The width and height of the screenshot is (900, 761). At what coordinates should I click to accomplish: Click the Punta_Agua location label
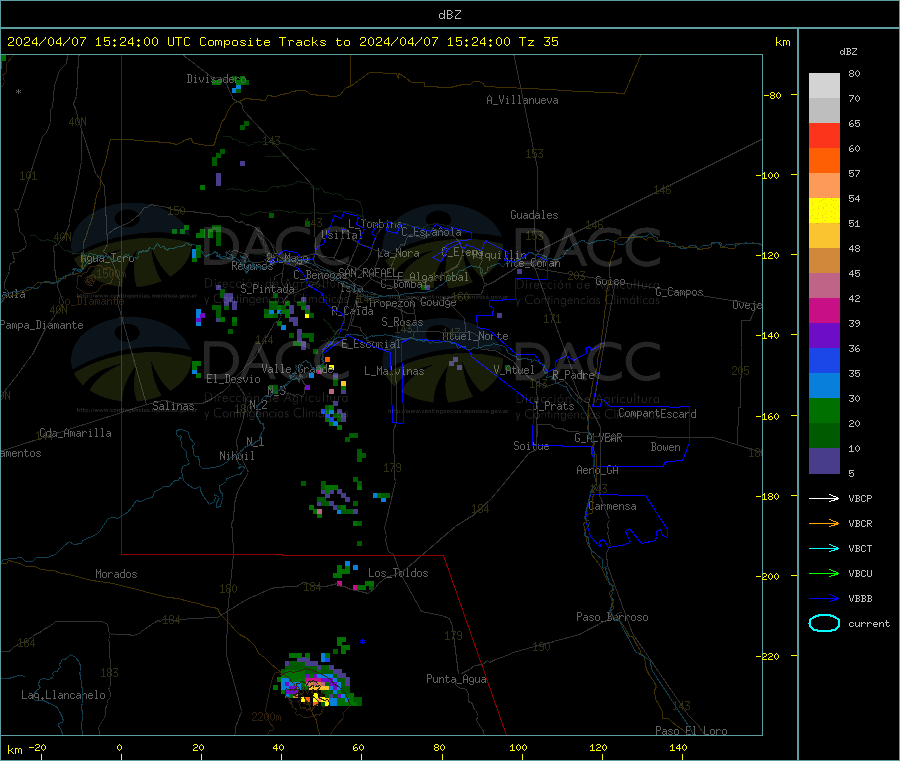(456, 679)
